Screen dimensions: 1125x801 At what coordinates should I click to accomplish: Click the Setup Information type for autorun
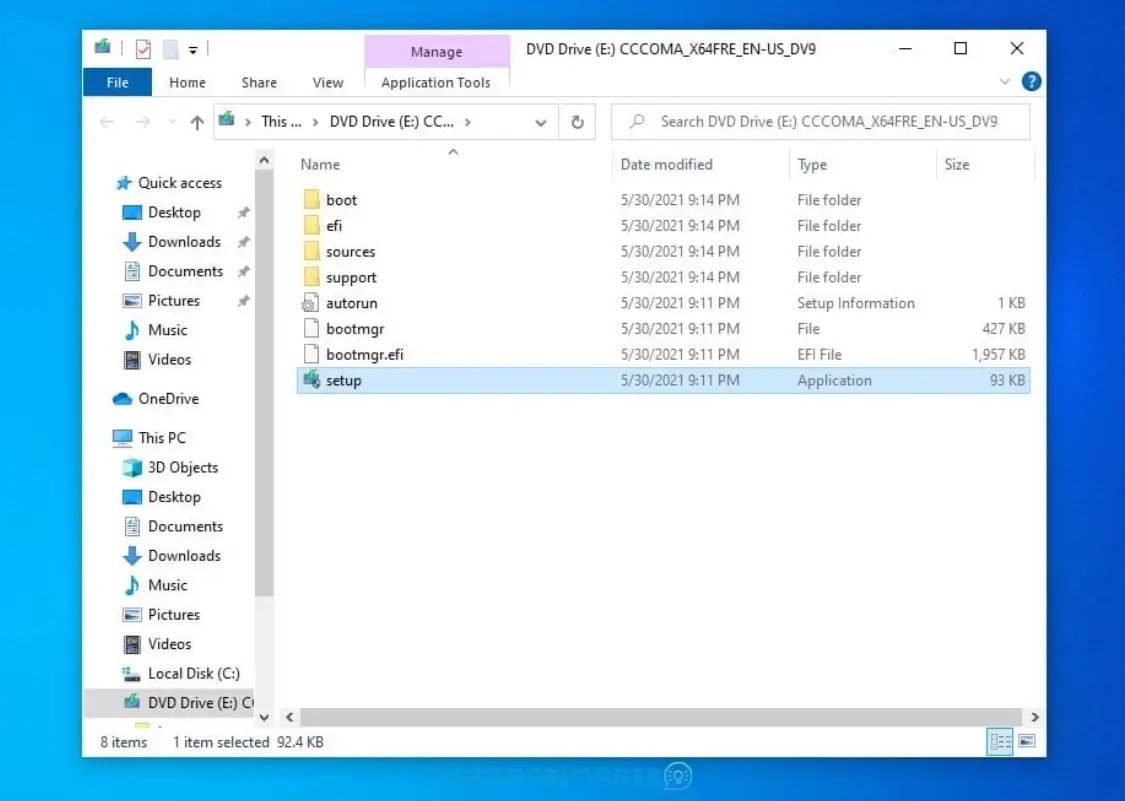point(855,303)
